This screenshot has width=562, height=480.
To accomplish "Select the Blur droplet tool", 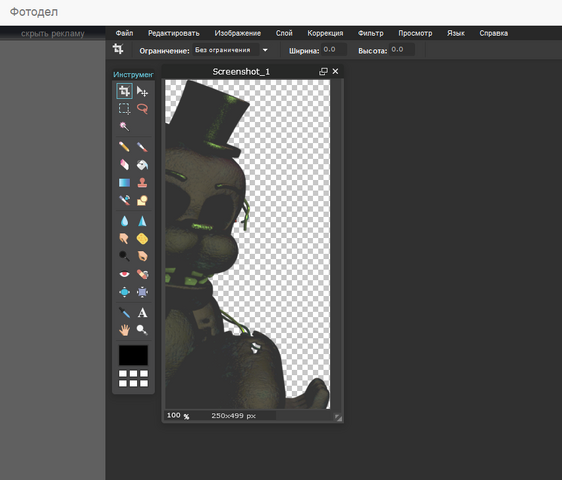I will click(x=124, y=221).
